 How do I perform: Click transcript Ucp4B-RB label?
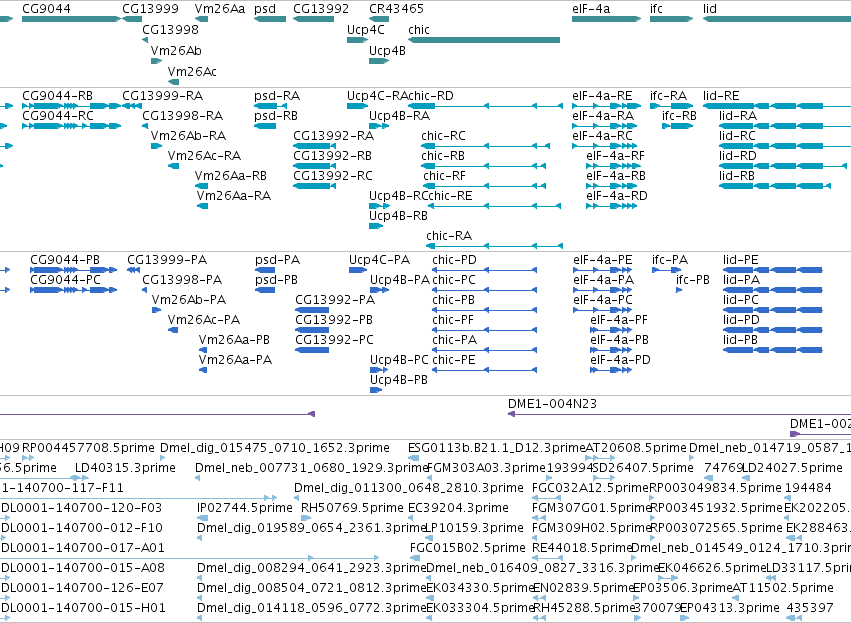click(398, 216)
